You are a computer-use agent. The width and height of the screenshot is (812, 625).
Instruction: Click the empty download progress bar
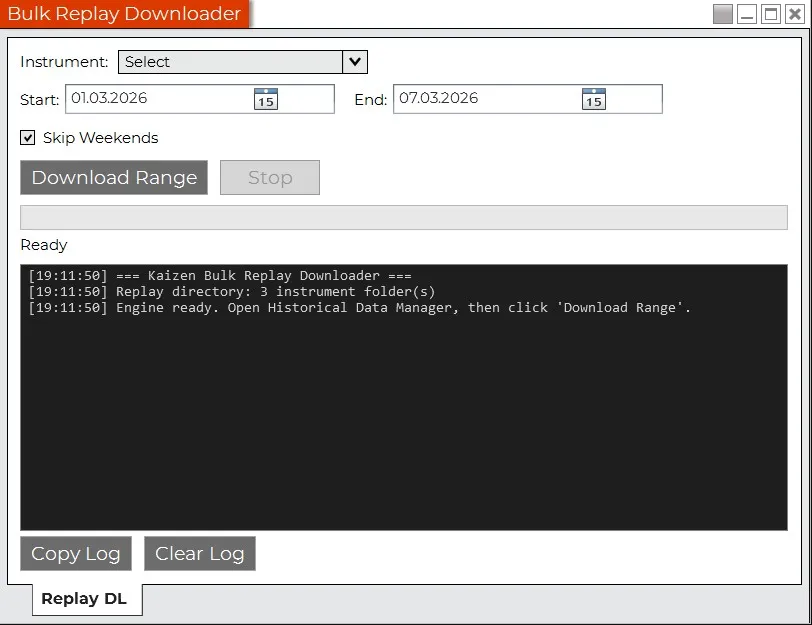tap(403, 218)
